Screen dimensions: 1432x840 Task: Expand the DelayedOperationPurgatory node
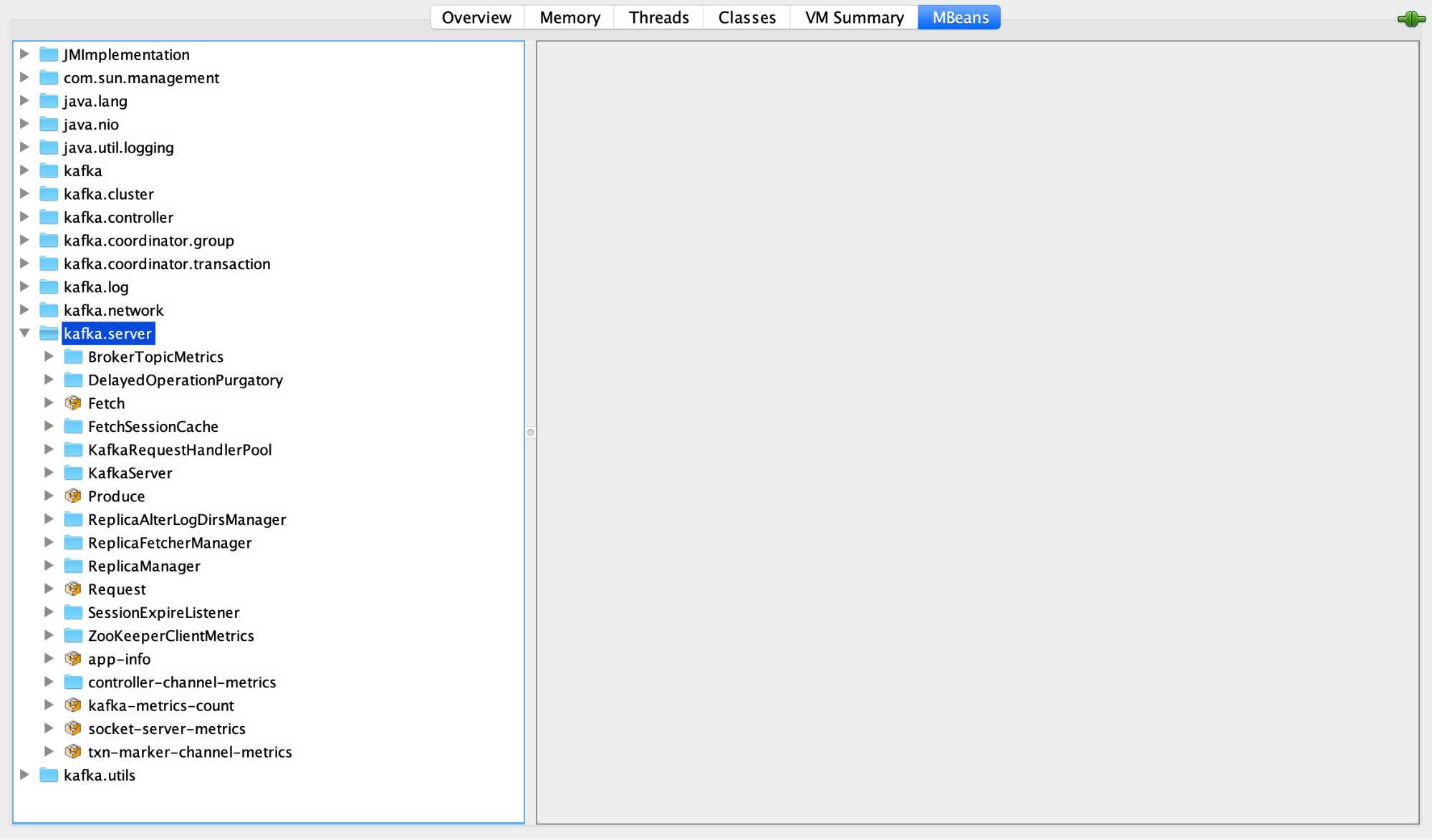pos(49,380)
